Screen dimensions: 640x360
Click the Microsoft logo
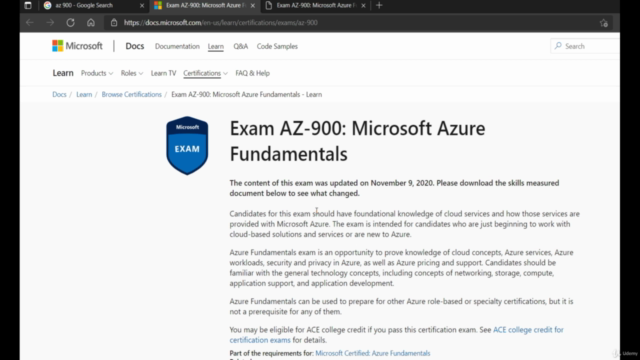[77, 46]
